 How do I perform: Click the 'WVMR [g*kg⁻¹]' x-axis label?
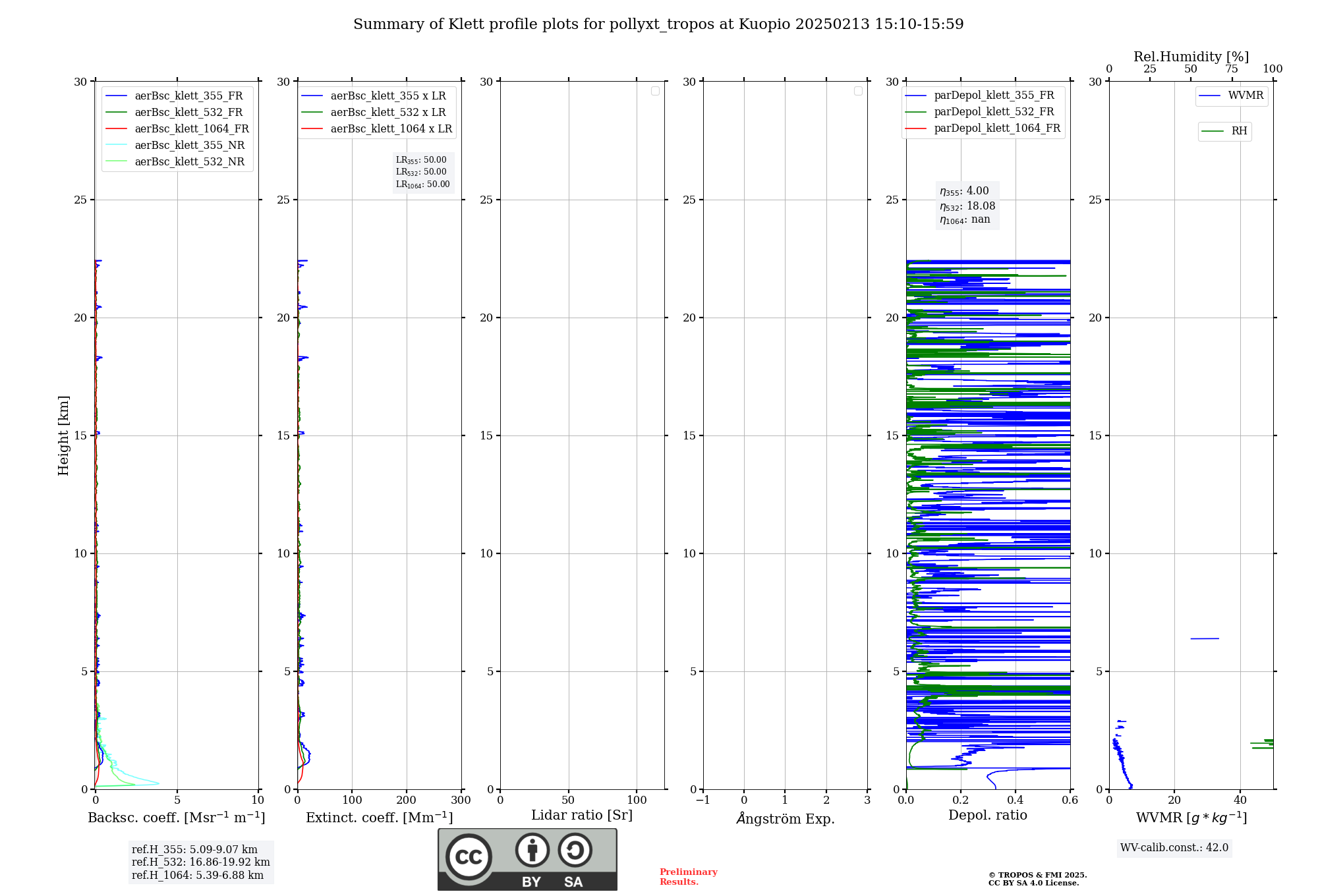tap(1191, 818)
